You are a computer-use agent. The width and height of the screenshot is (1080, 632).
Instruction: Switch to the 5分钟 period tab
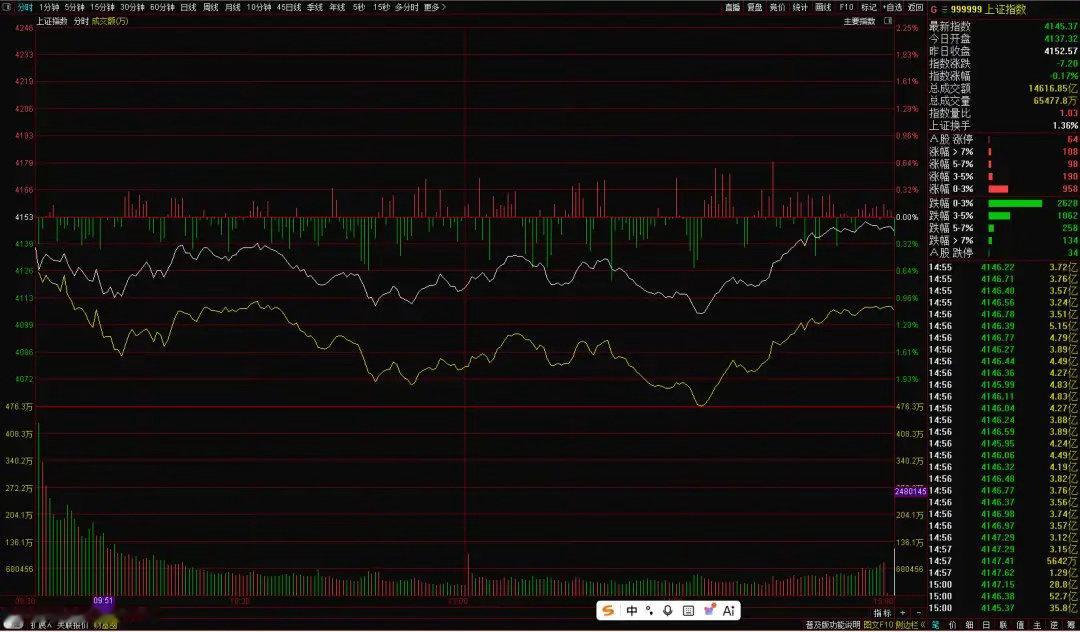click(x=74, y=7)
